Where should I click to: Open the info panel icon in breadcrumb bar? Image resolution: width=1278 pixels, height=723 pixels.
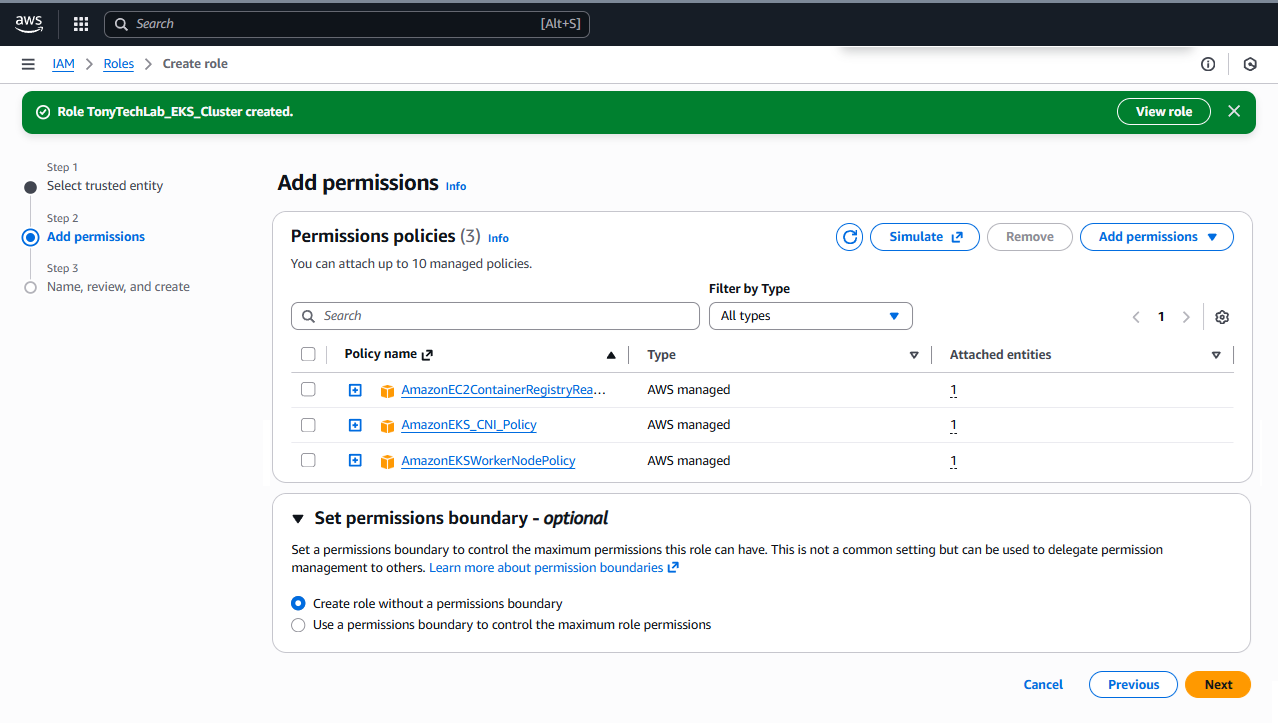[x=1208, y=64]
